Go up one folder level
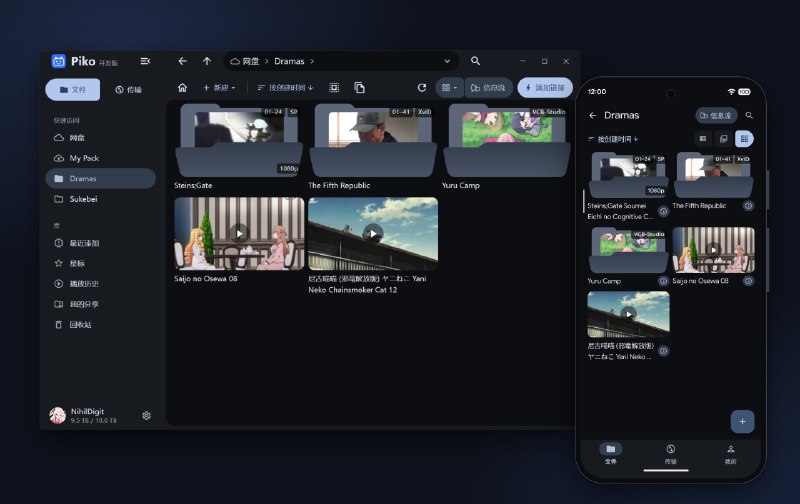Viewport: 800px width, 504px height. 207,61
